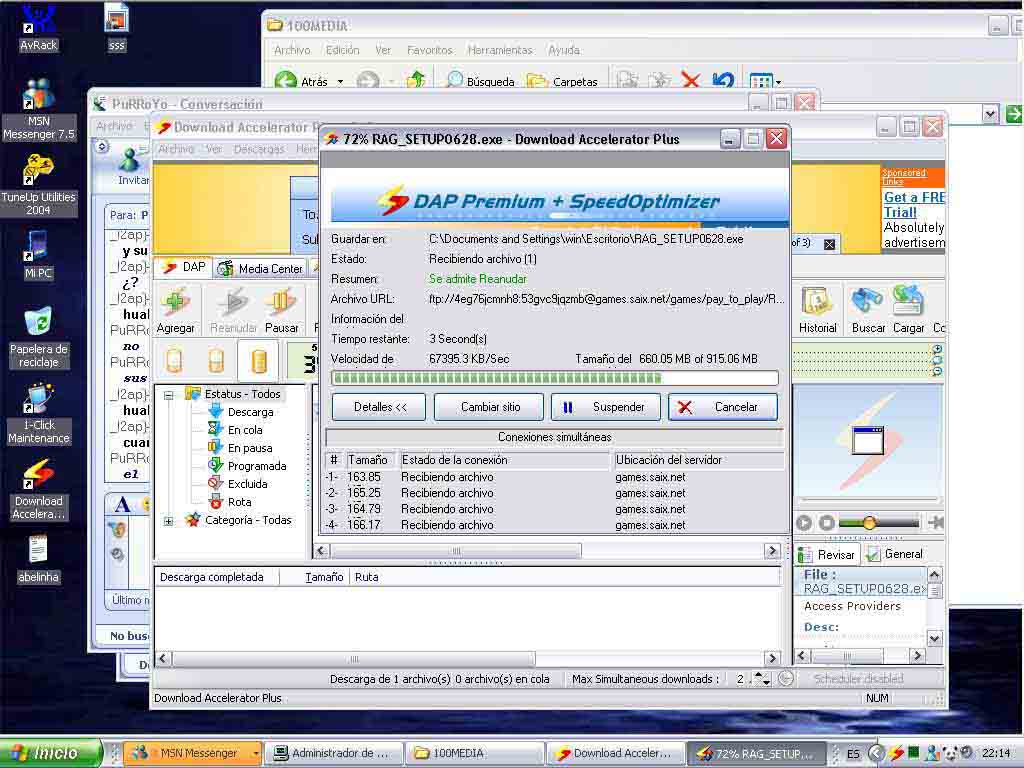Image resolution: width=1024 pixels, height=768 pixels.
Task: Open the 1-Click Maintenance desktop shortcut
Action: 39,414
